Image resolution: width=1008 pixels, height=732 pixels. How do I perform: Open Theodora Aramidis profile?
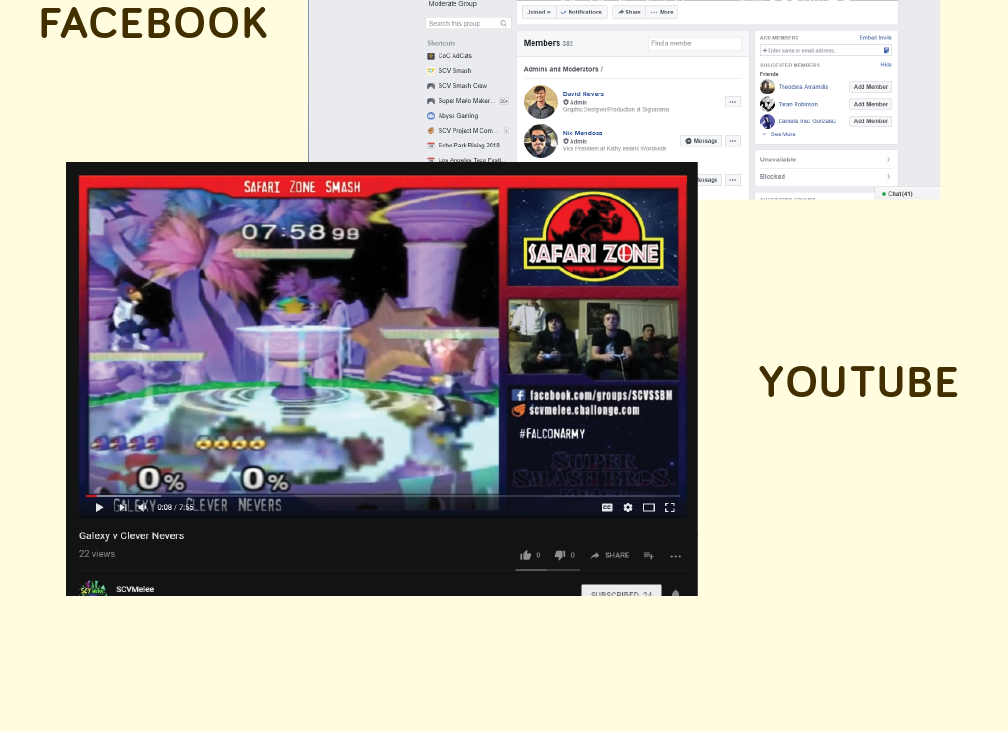click(803, 87)
